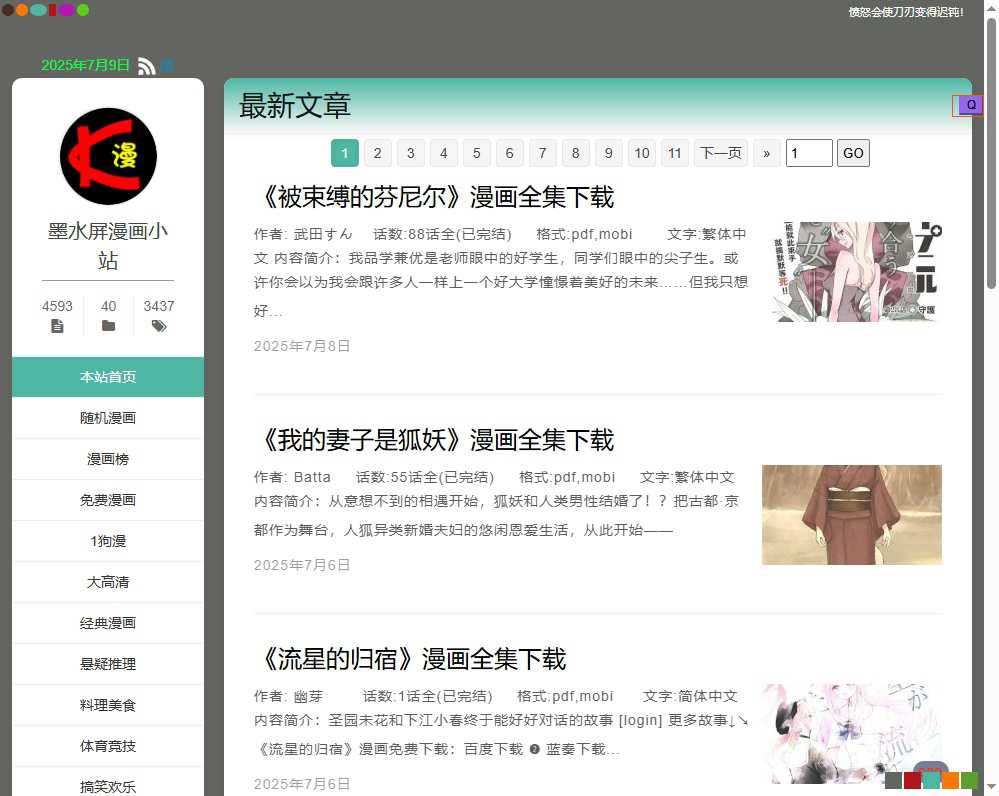Viewport: 999px width, 796px height.
Task: Open 随机漫画 from the sidebar menu
Action: tap(107, 418)
